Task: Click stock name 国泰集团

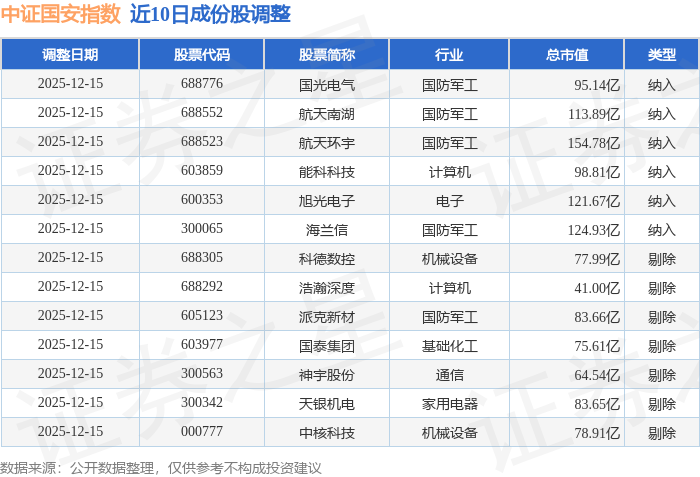Action: click(x=327, y=346)
